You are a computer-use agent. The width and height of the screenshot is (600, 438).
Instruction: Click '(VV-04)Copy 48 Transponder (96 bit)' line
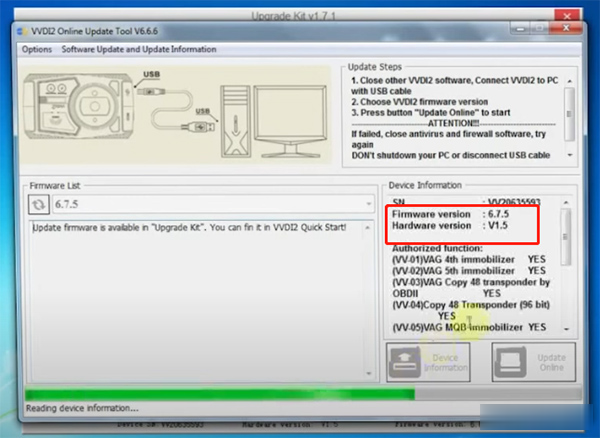[471, 305]
